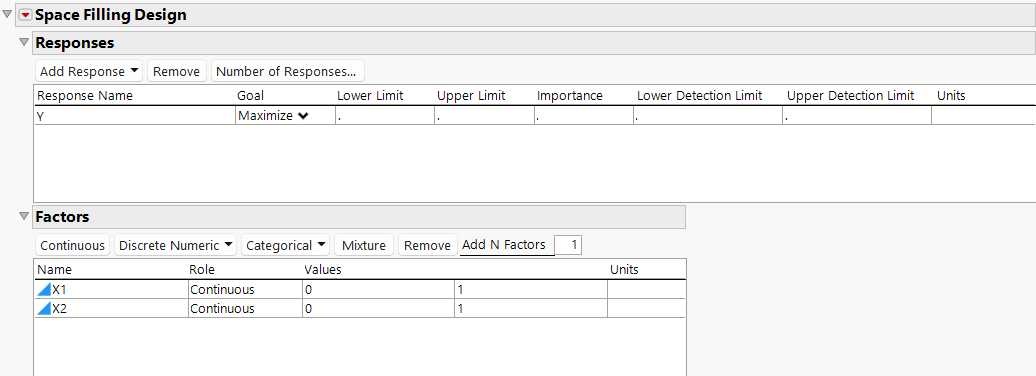This screenshot has height=376, width=1036.
Task: Click the Values header in Factors table
Action: click(322, 270)
